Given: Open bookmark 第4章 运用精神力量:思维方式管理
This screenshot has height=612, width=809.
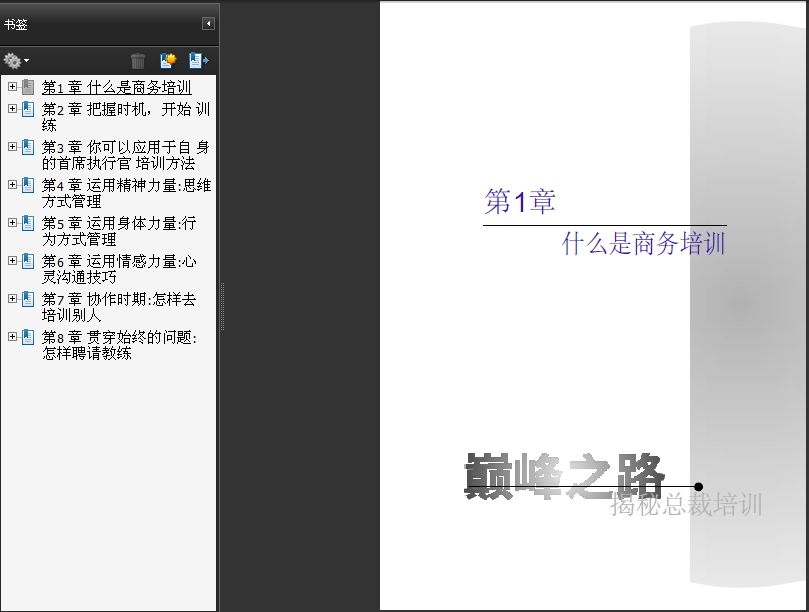Looking at the screenshot, I should 126,193.
